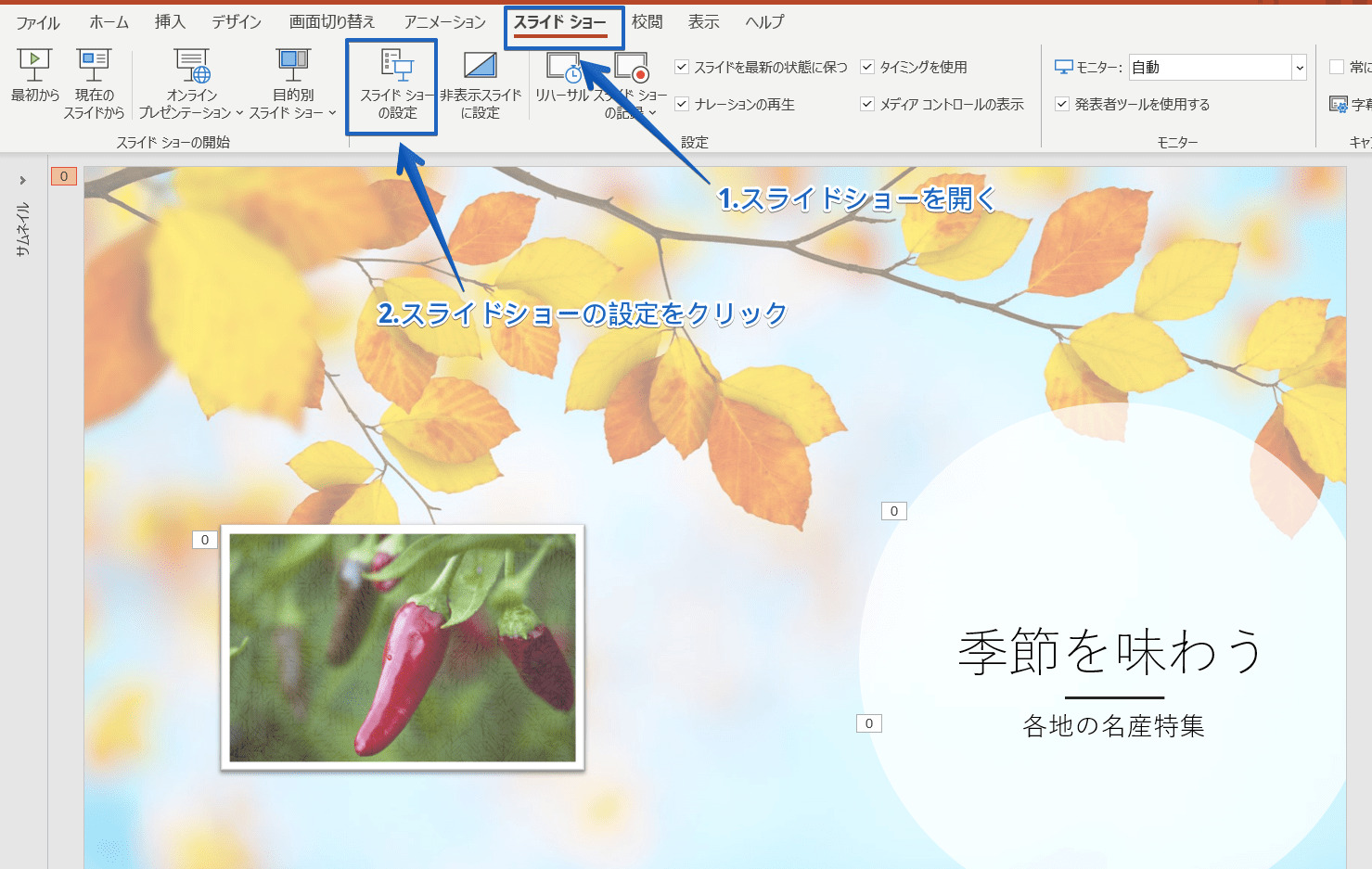Click the subtitle text 各地の名産特集
The height and width of the screenshot is (869, 1372).
1113,725
